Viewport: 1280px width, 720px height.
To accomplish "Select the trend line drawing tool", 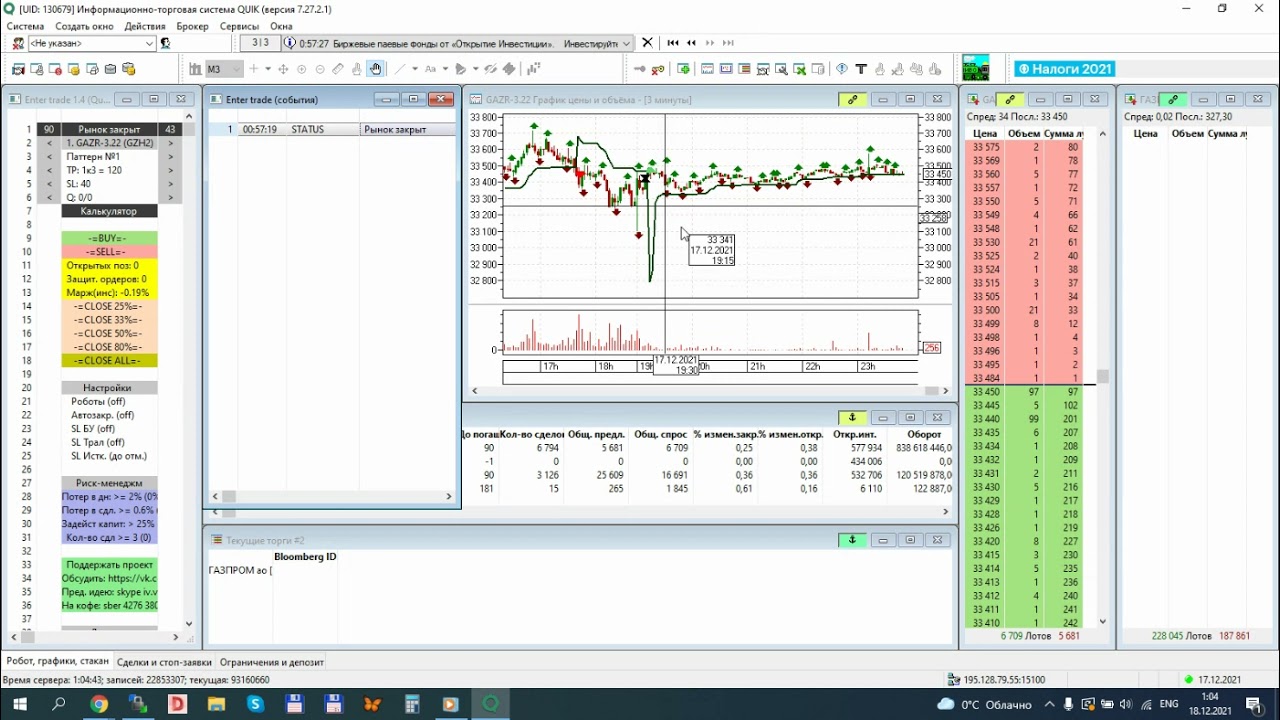I will click(x=399, y=69).
